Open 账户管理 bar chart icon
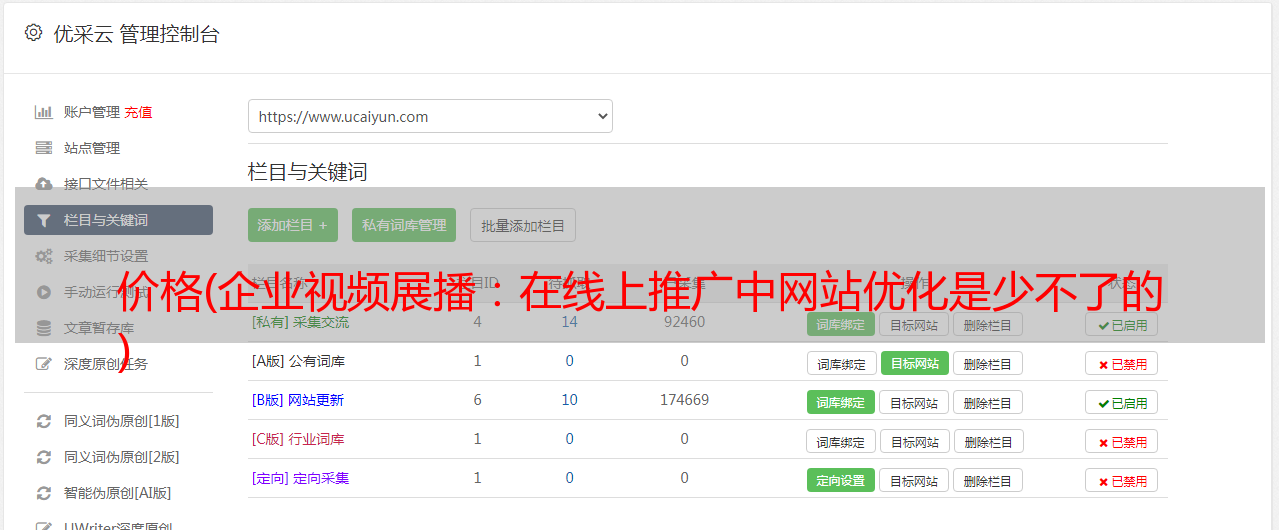The height and width of the screenshot is (530, 1279). click(x=44, y=112)
